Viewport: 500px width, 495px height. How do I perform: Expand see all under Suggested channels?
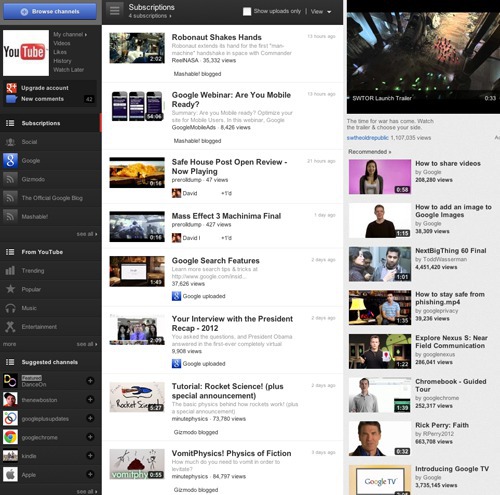click(x=87, y=491)
